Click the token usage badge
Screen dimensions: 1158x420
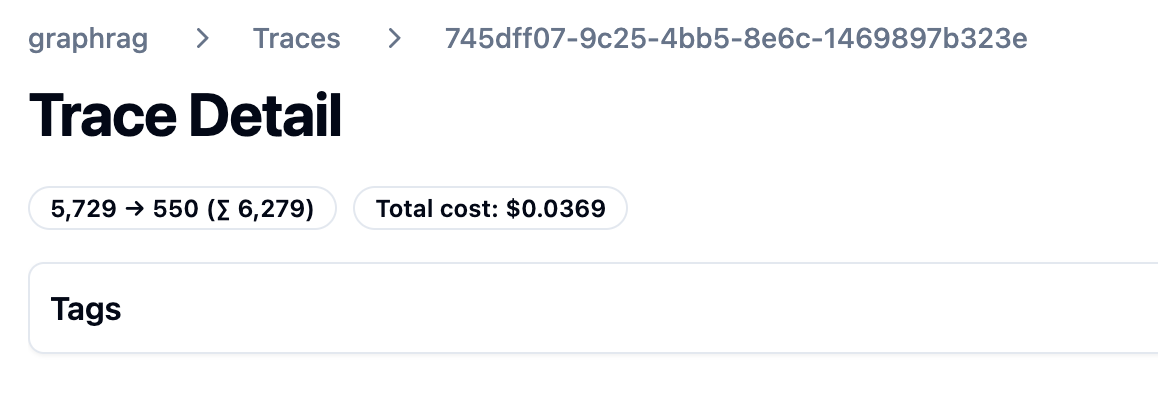click(182, 209)
